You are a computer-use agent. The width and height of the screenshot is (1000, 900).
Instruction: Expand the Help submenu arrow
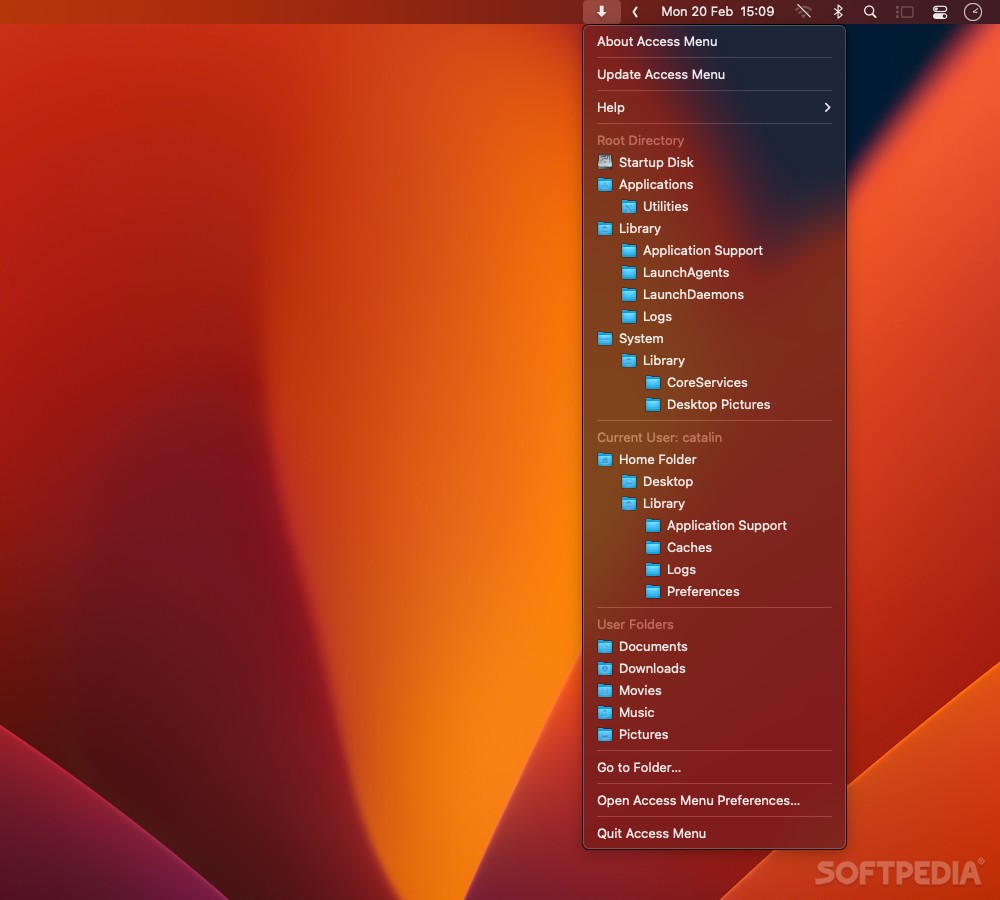tap(827, 107)
